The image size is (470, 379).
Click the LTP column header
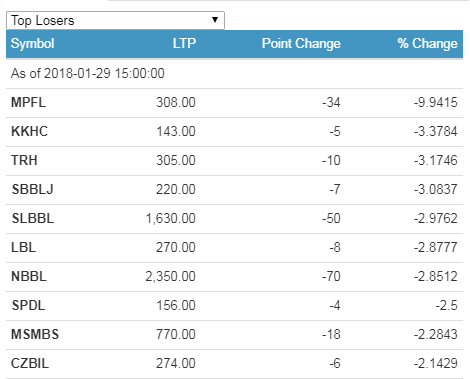coord(184,44)
